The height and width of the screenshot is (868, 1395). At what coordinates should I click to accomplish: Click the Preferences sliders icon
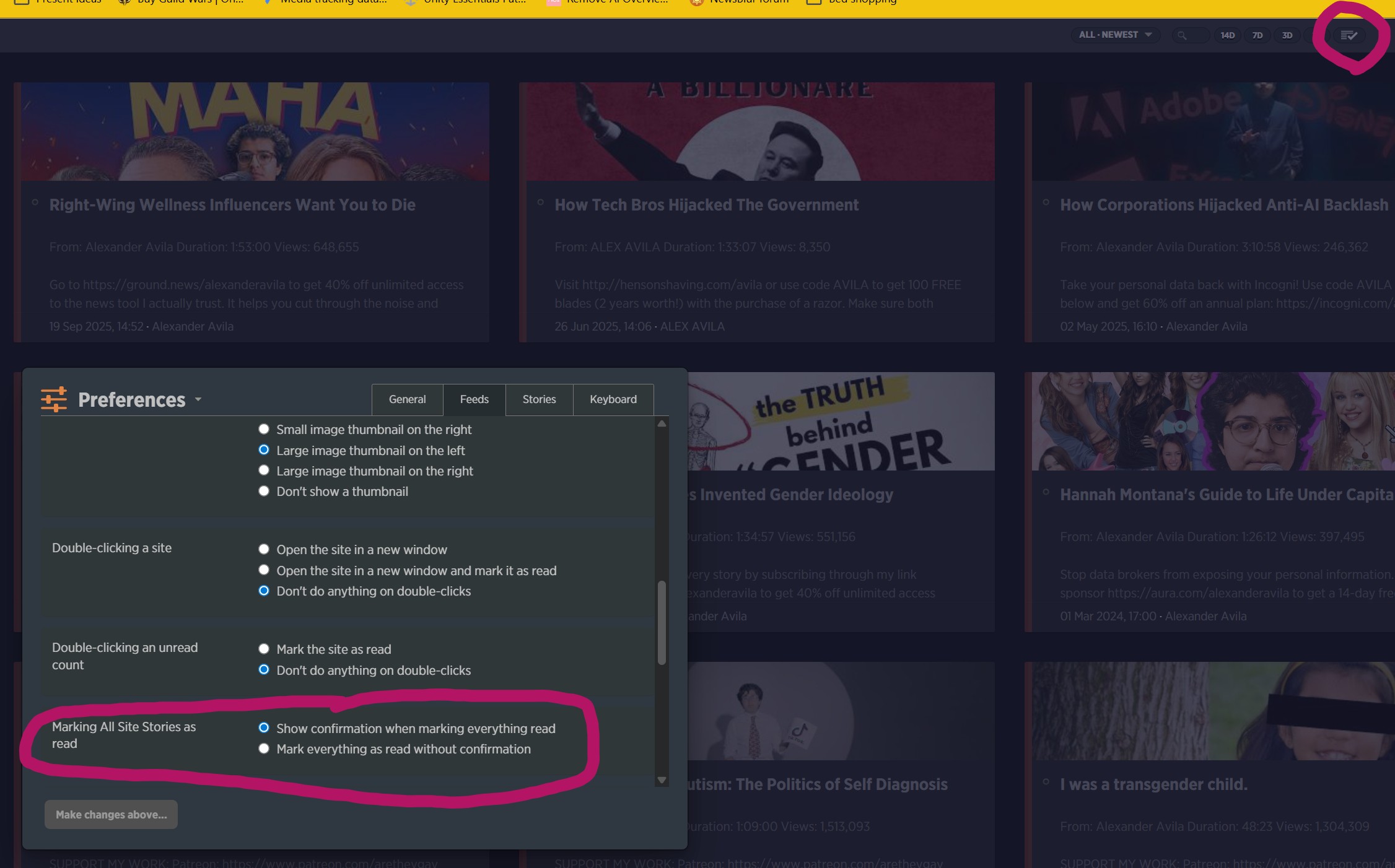54,399
